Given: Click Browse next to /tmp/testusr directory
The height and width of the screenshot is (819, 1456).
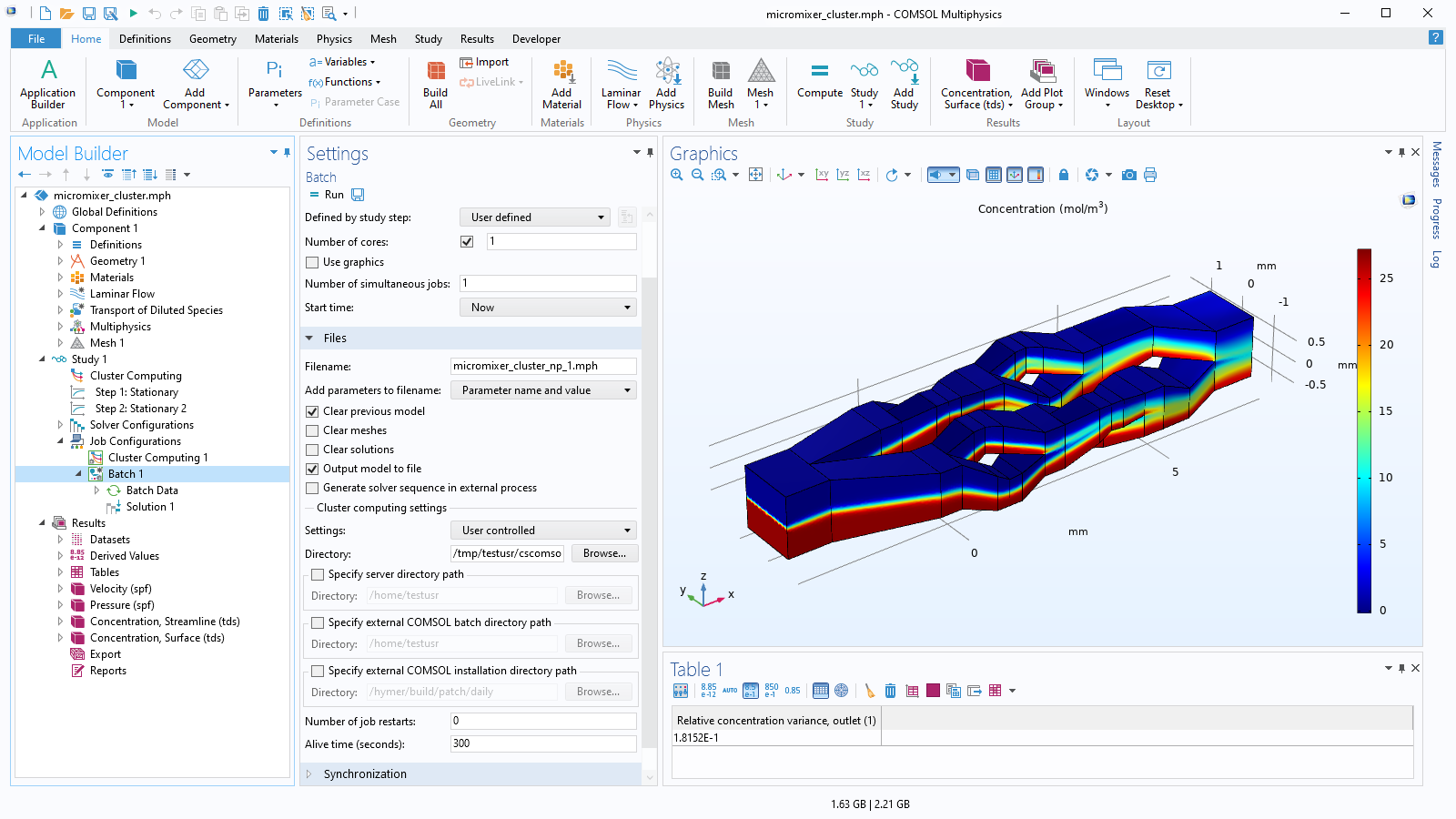Looking at the screenshot, I should point(604,553).
